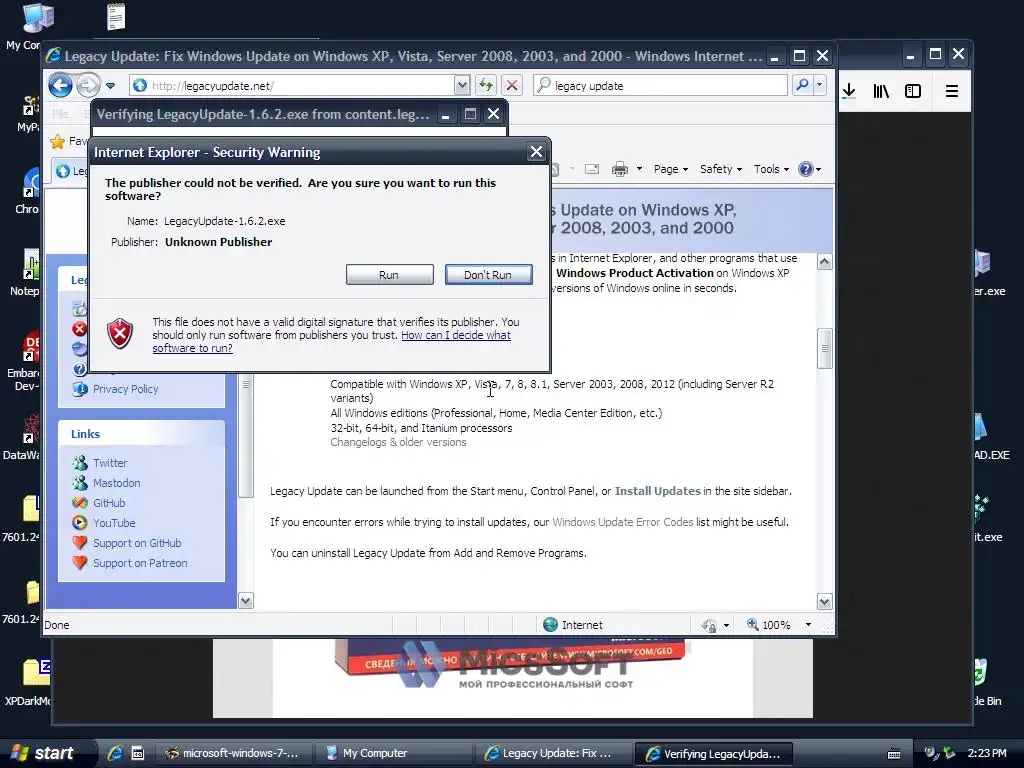Click the Print icon in command bar
Viewport: 1024px width, 768px height.
tap(620, 169)
